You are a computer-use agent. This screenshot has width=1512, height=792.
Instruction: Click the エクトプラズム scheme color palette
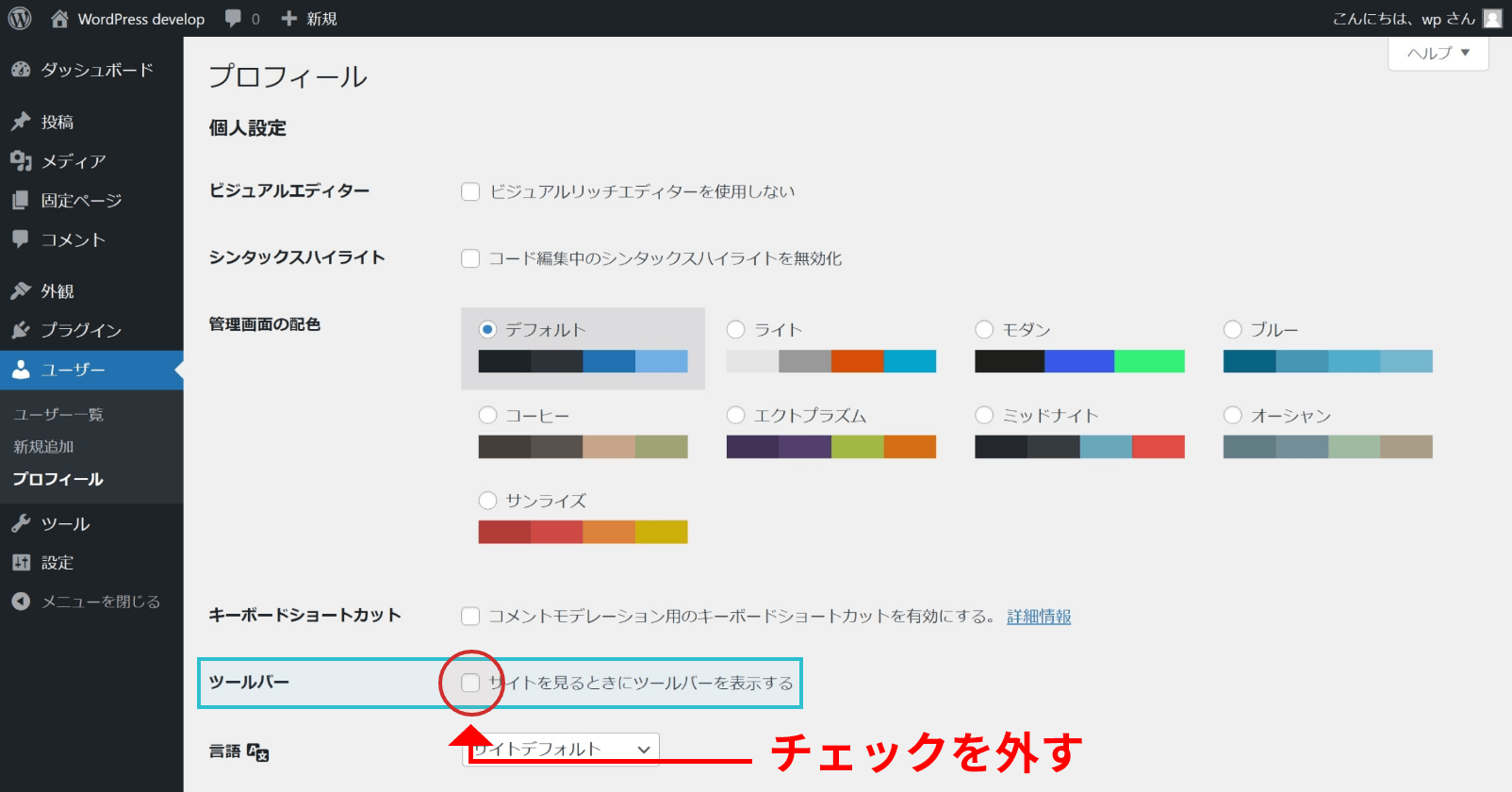point(831,447)
